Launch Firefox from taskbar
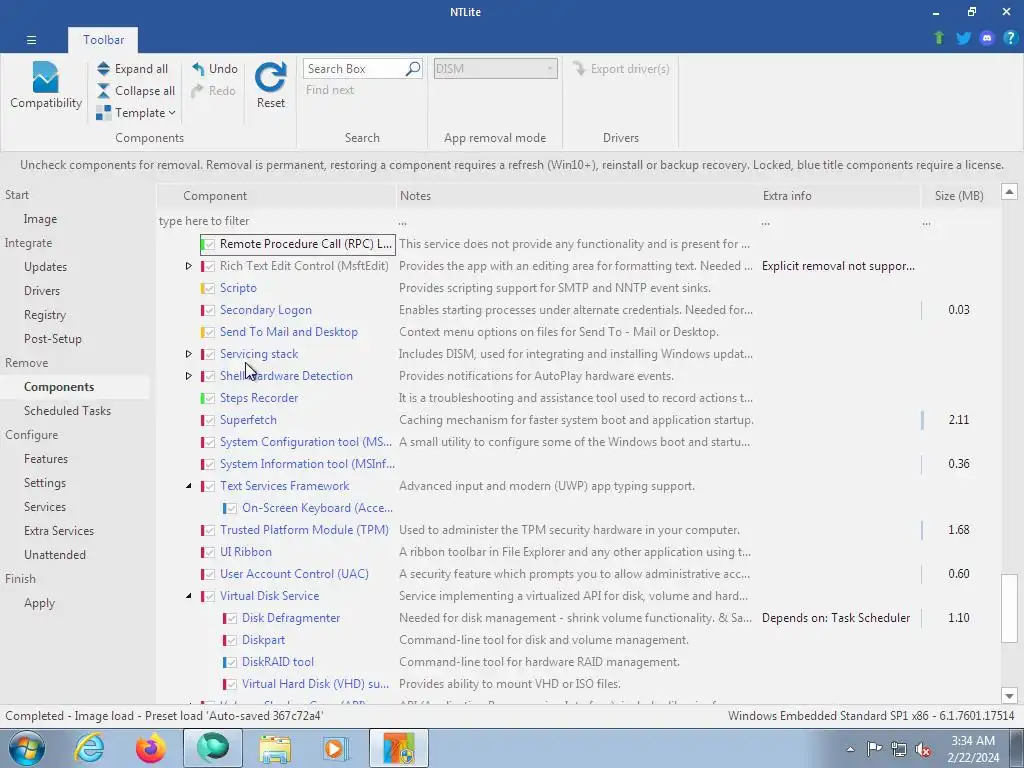This screenshot has height=768, width=1024. point(151,748)
